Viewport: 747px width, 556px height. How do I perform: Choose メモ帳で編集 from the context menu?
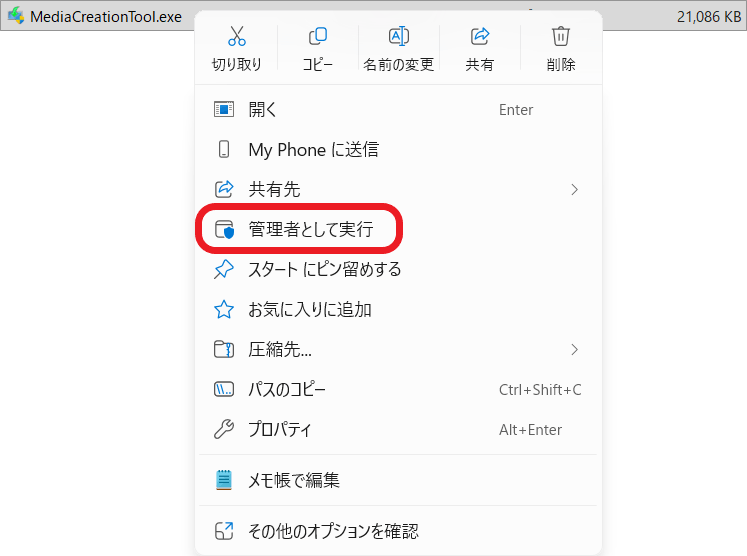coord(294,481)
